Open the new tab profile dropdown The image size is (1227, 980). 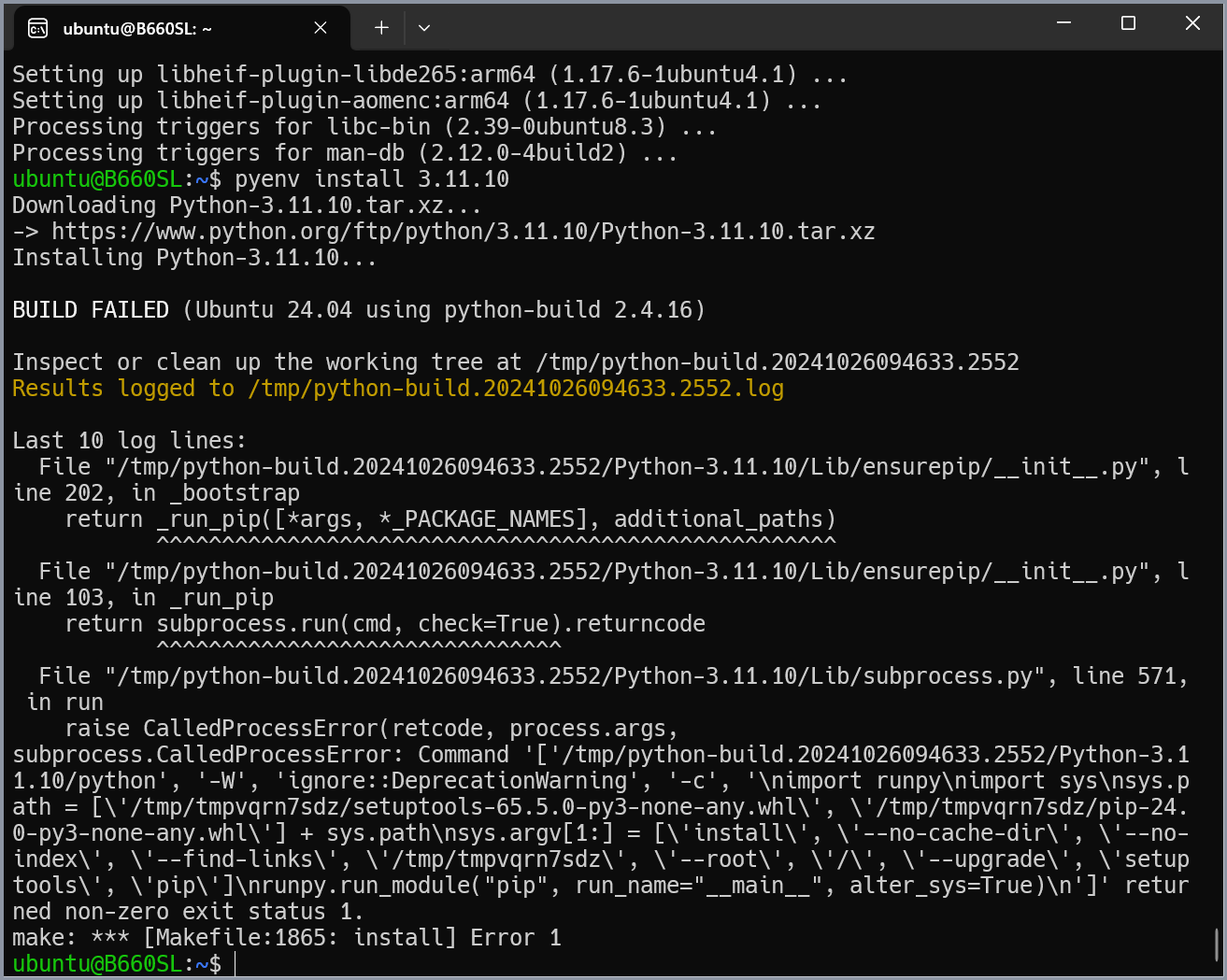pyautogui.click(x=424, y=28)
